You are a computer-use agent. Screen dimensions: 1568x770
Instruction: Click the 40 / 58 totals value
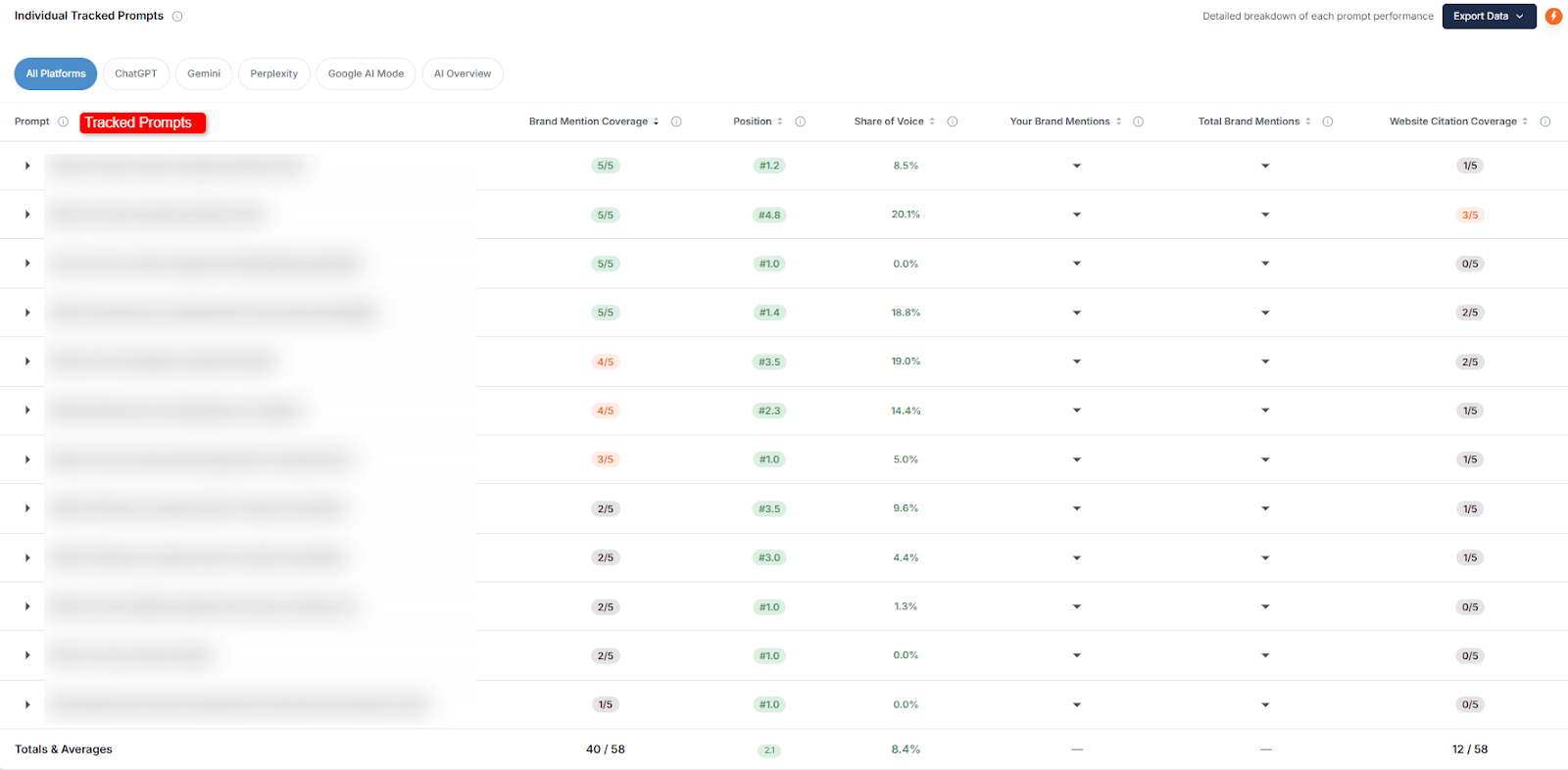[x=606, y=749]
